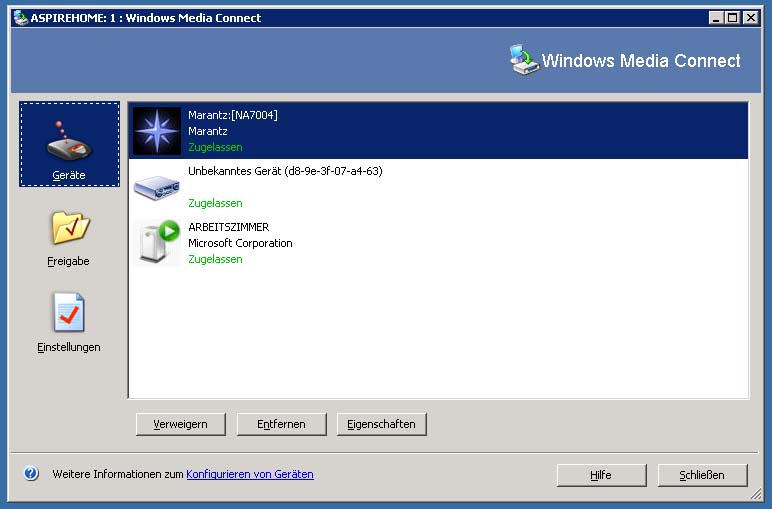Maximize the Windows Media Connect window

[734, 17]
